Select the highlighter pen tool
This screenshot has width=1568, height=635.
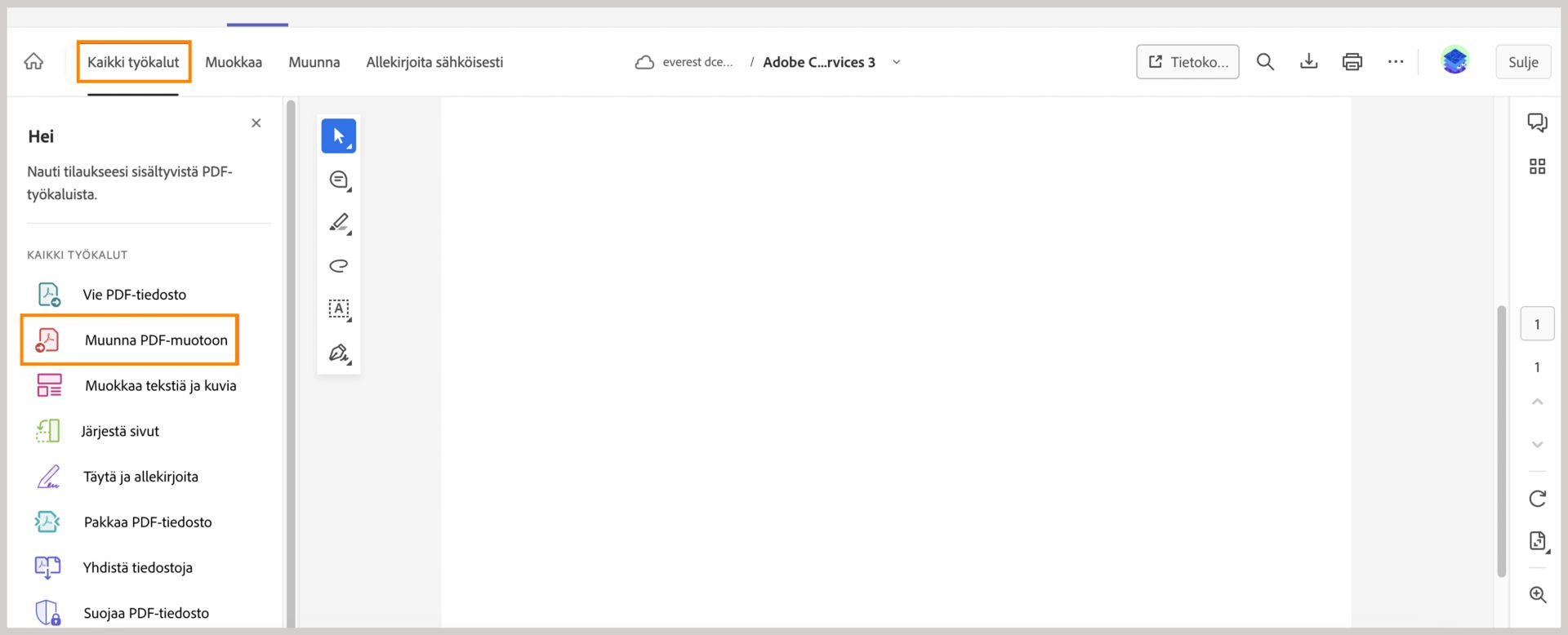(339, 223)
